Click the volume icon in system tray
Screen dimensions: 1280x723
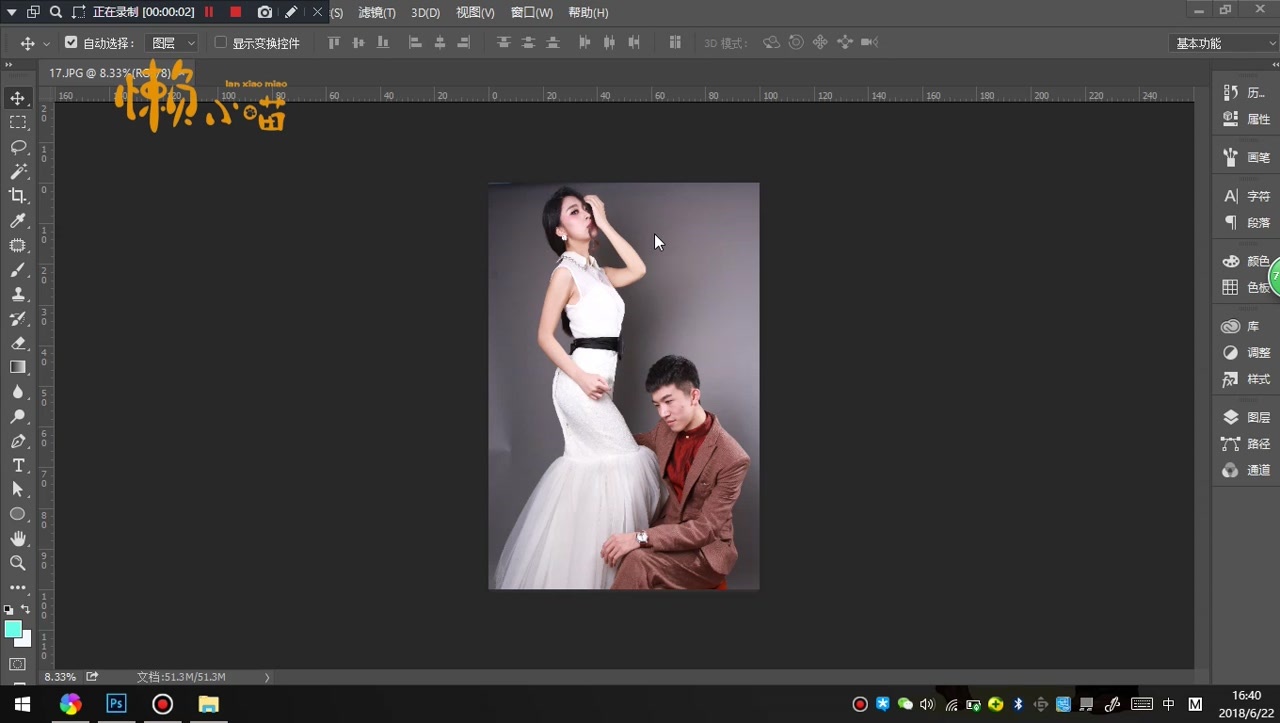click(x=927, y=704)
